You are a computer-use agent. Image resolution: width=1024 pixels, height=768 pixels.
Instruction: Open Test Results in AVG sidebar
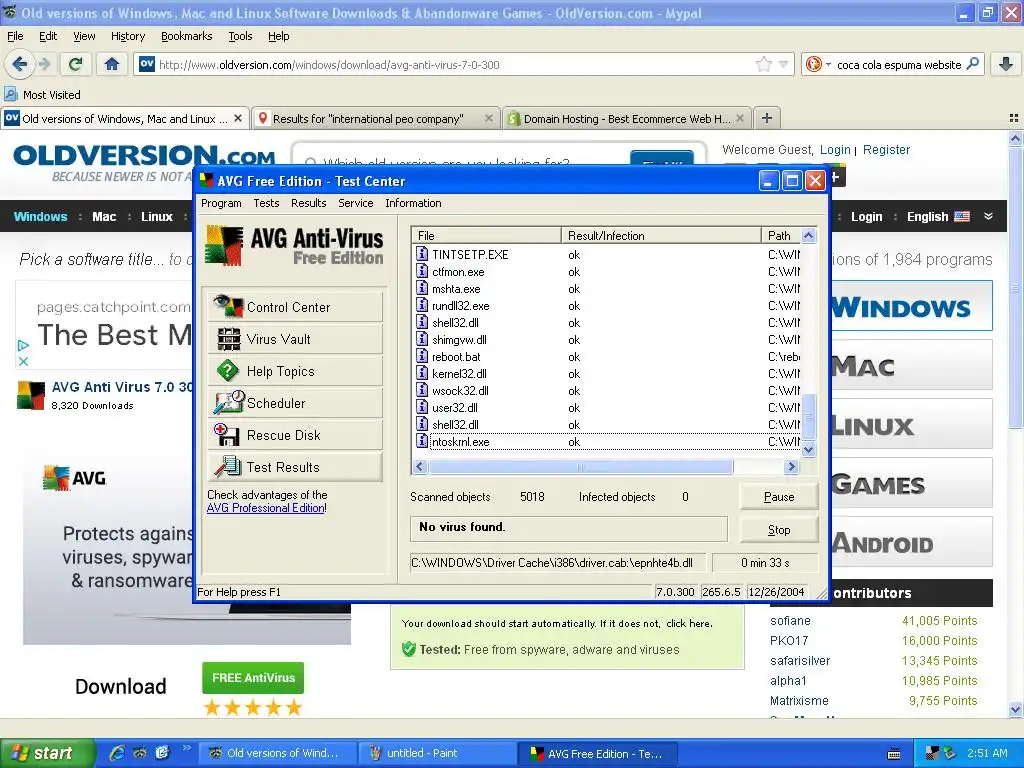[x=295, y=467]
